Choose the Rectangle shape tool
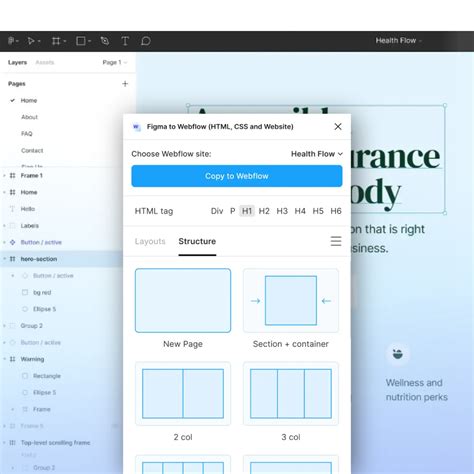This screenshot has width=474, height=474. tap(81, 41)
